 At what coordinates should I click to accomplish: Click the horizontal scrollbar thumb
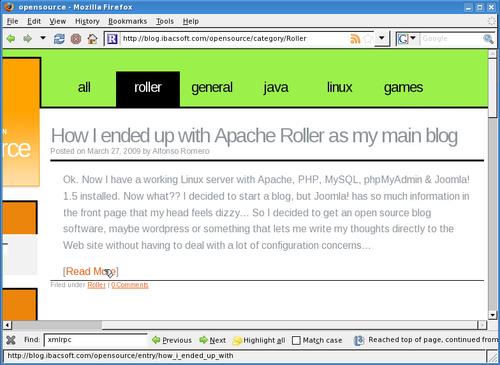57,325
